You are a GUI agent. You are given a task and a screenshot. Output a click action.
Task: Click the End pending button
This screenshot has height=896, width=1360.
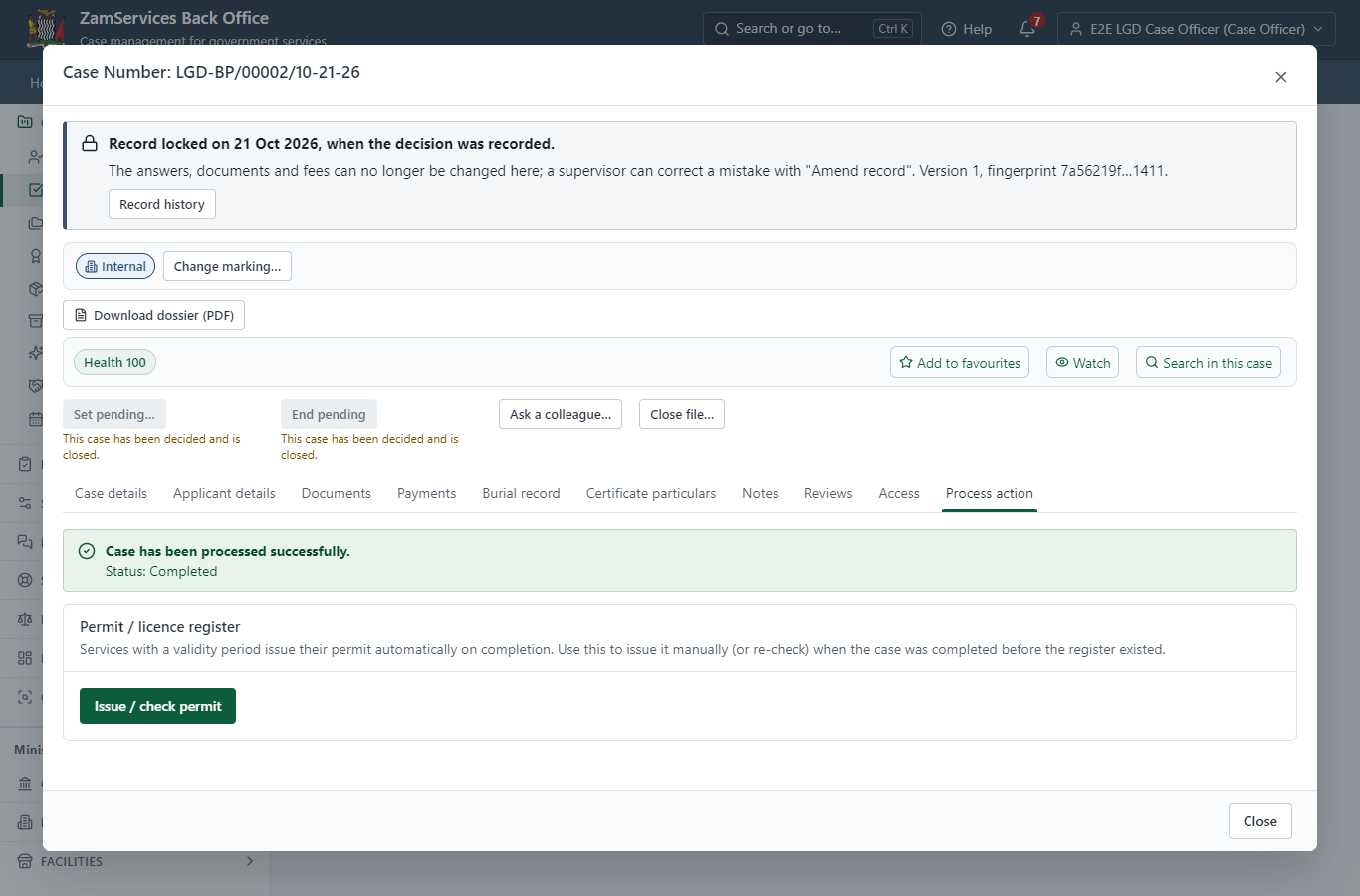pos(329,414)
